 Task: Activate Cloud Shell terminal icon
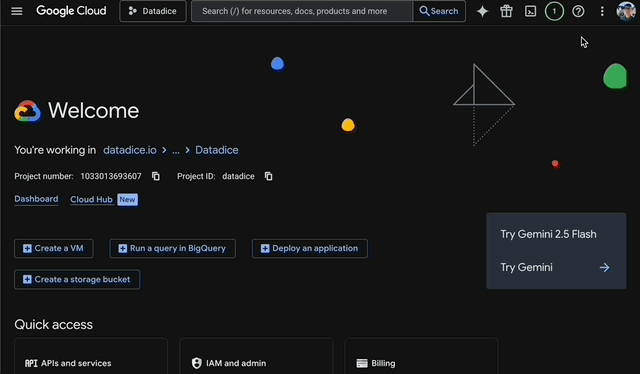coord(530,11)
